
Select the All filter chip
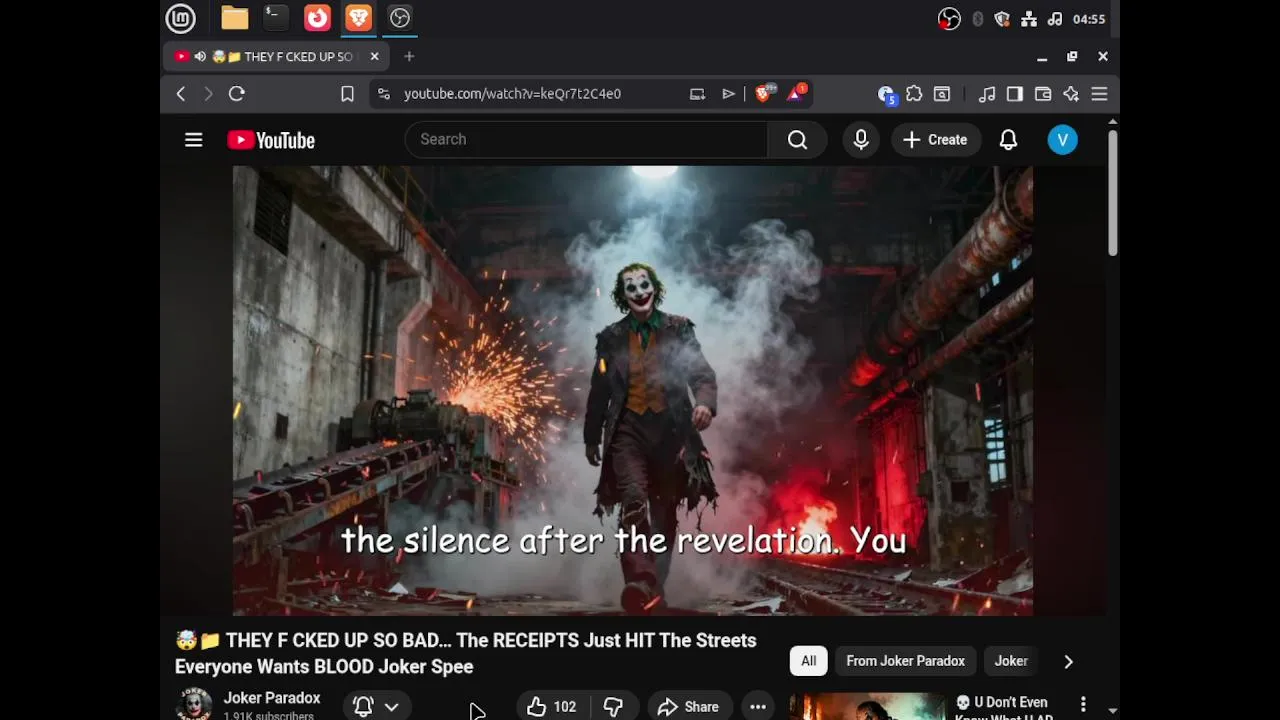point(808,661)
